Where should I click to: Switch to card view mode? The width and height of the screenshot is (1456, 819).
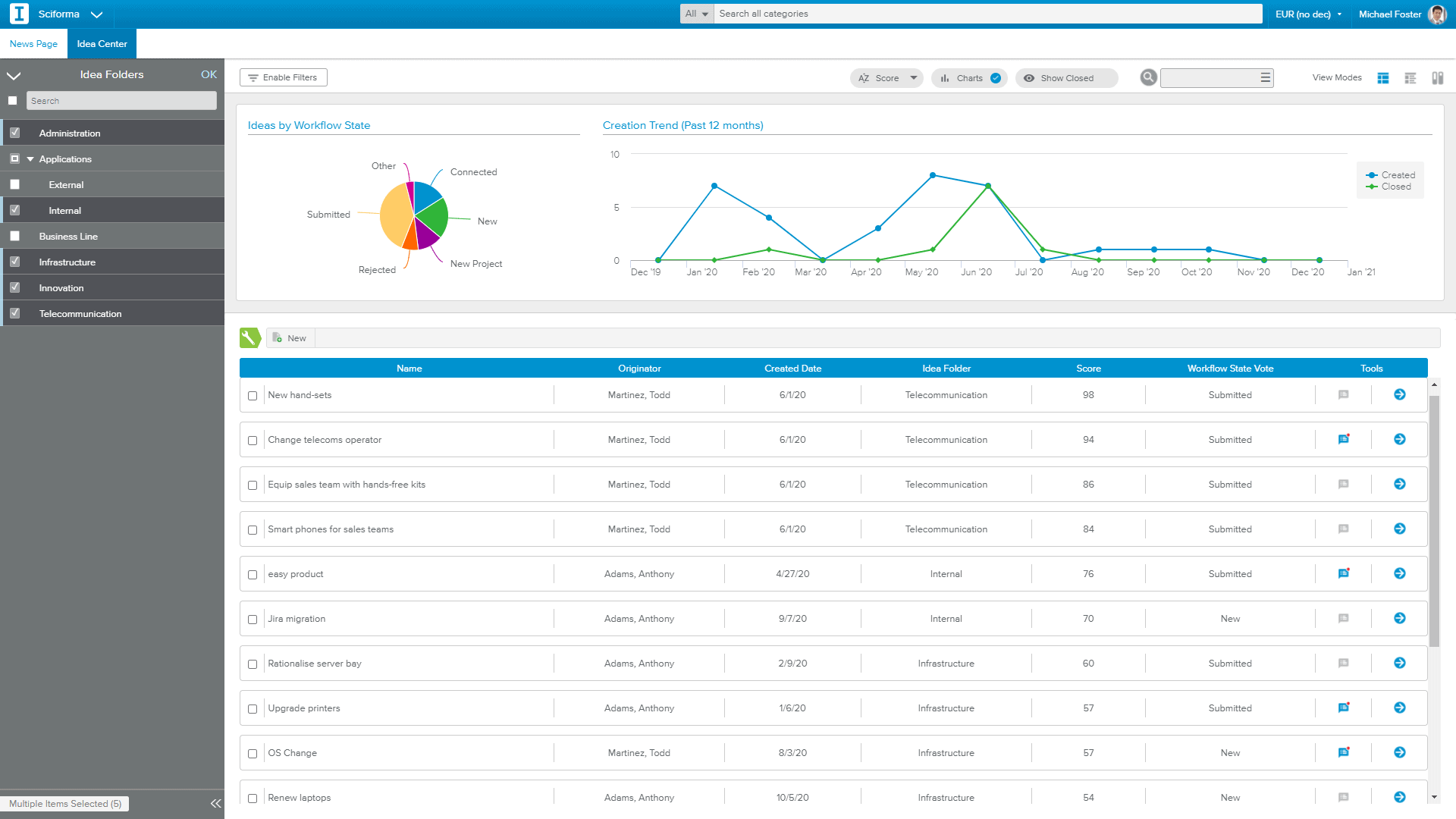click(1383, 78)
